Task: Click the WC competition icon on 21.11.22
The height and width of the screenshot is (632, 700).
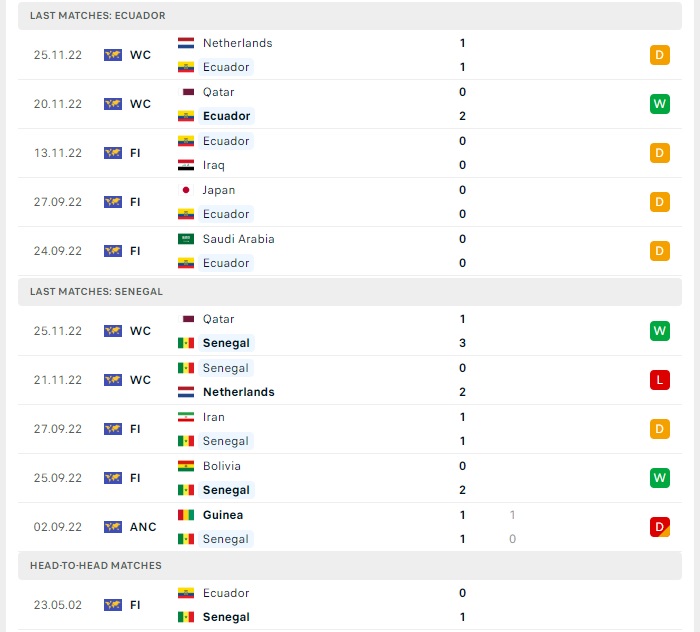Action: 112,380
